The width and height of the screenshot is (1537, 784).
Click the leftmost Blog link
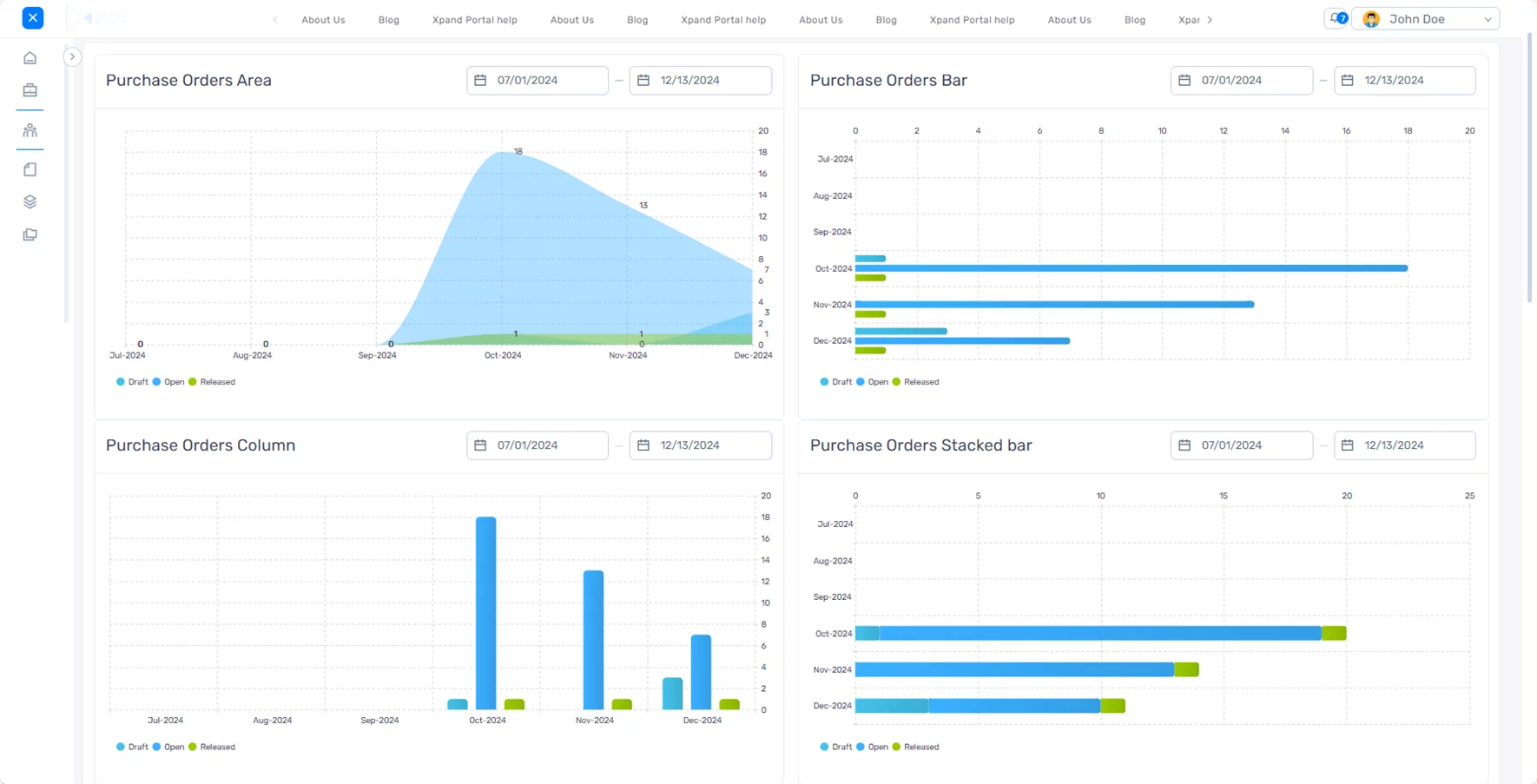click(388, 20)
